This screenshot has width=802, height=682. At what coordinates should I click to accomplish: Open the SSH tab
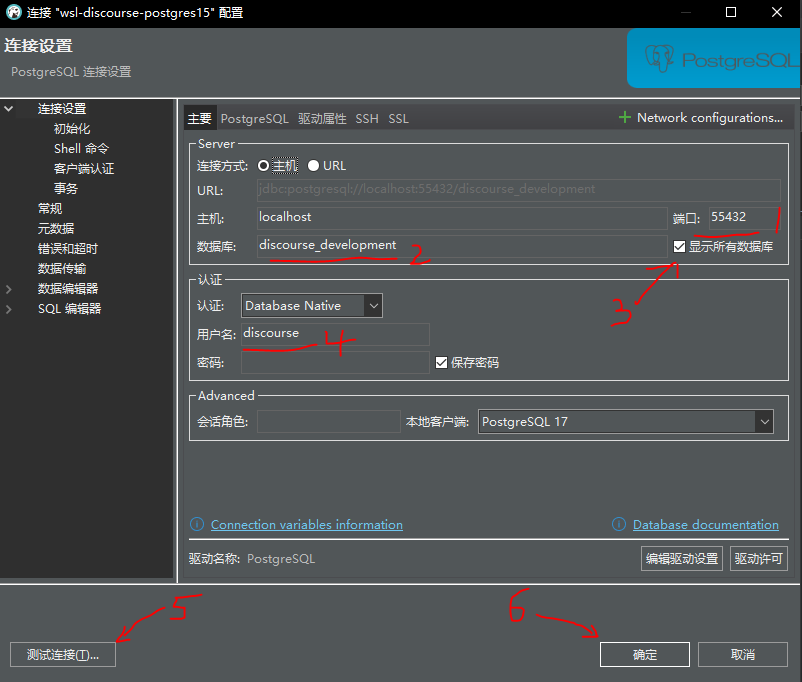coord(367,119)
